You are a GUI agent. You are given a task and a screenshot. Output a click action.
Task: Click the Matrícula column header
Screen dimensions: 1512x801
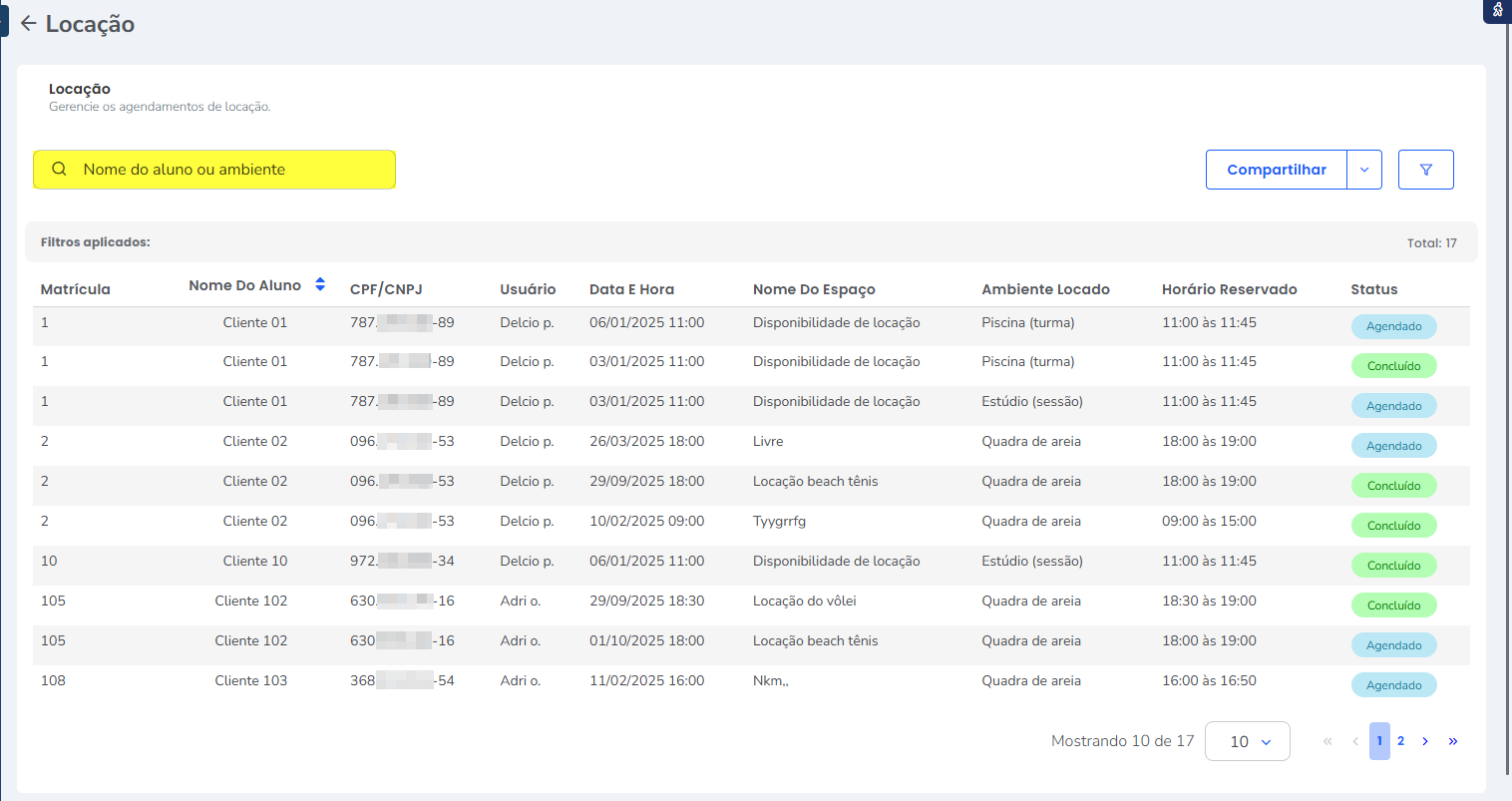(x=75, y=289)
